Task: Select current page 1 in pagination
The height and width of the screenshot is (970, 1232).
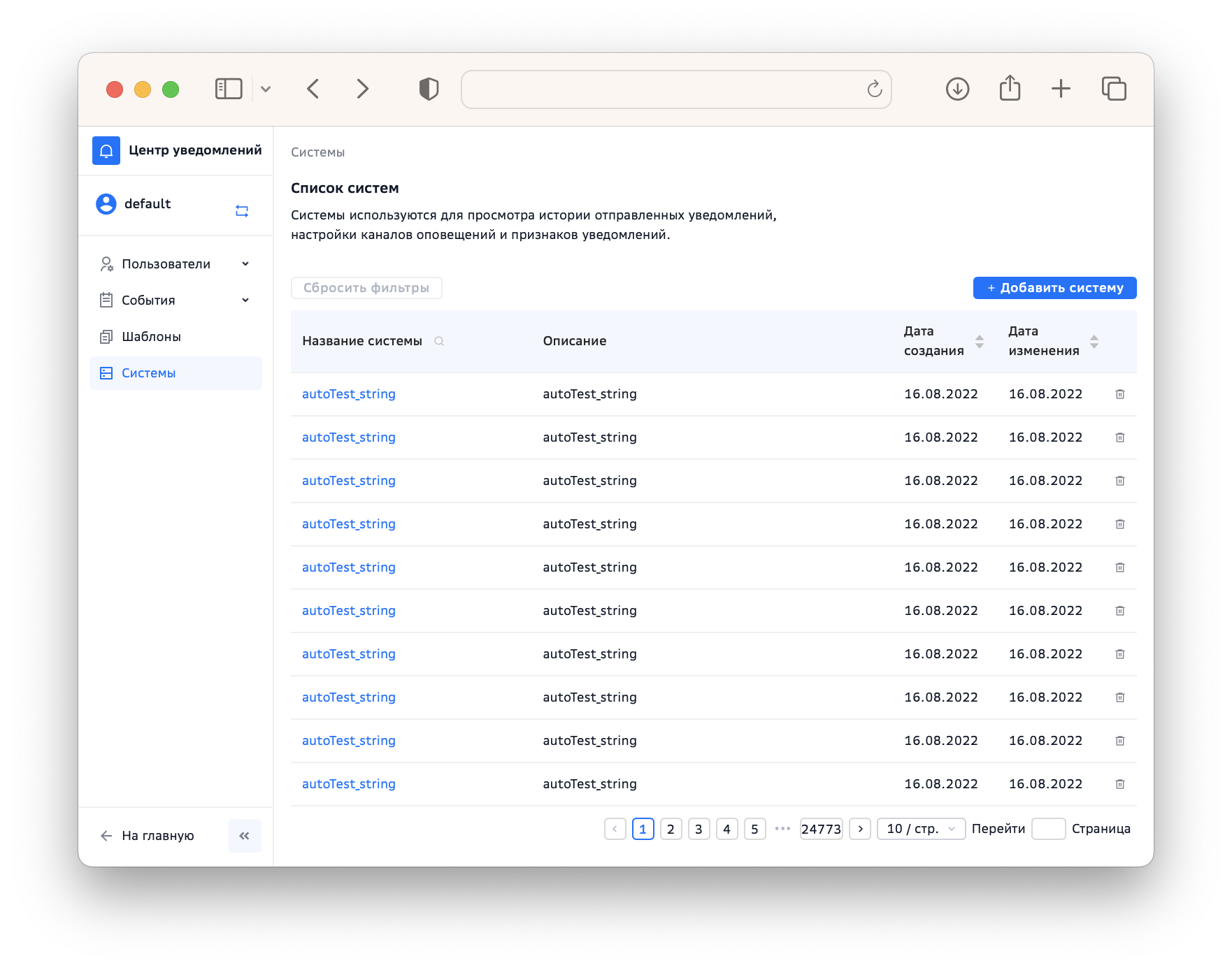Action: pyautogui.click(x=643, y=829)
